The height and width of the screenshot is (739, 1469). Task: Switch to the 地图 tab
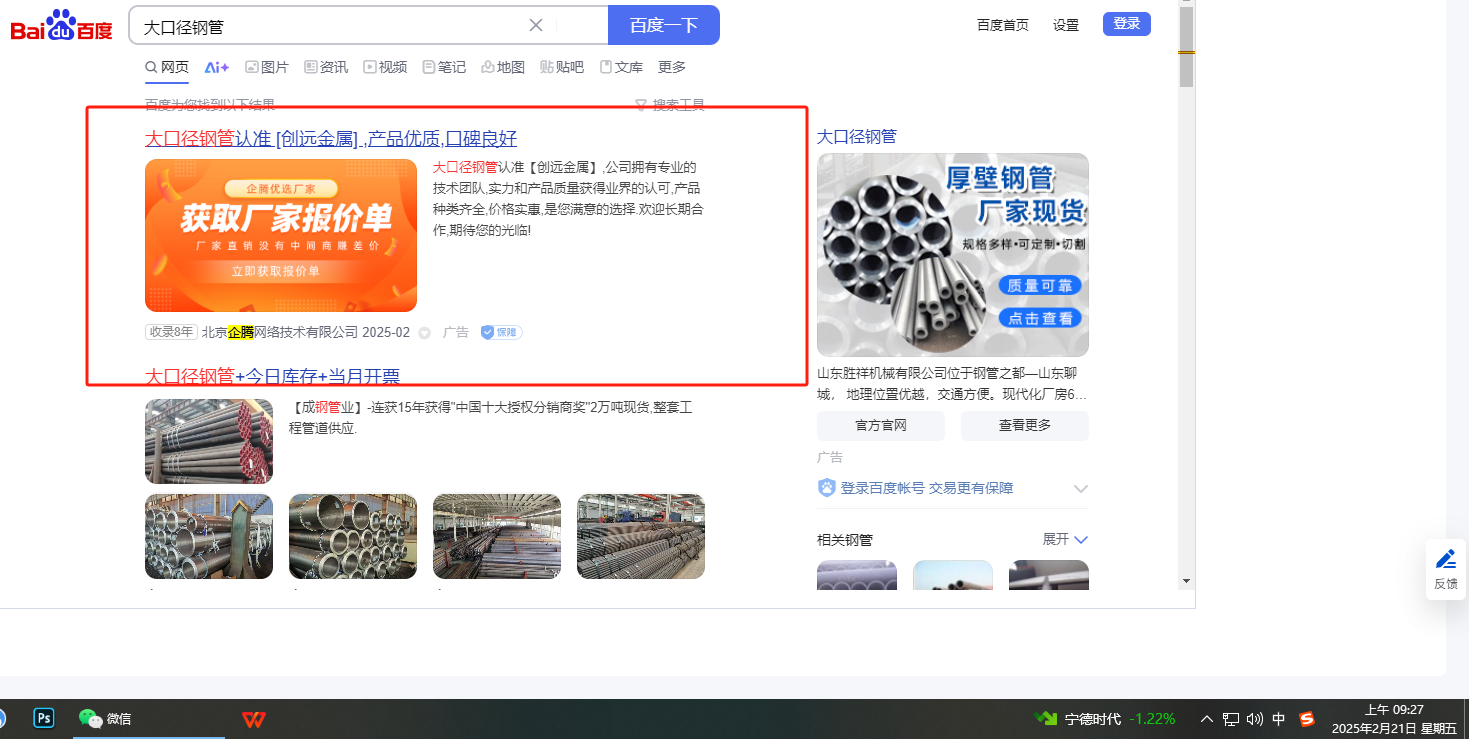(503, 67)
